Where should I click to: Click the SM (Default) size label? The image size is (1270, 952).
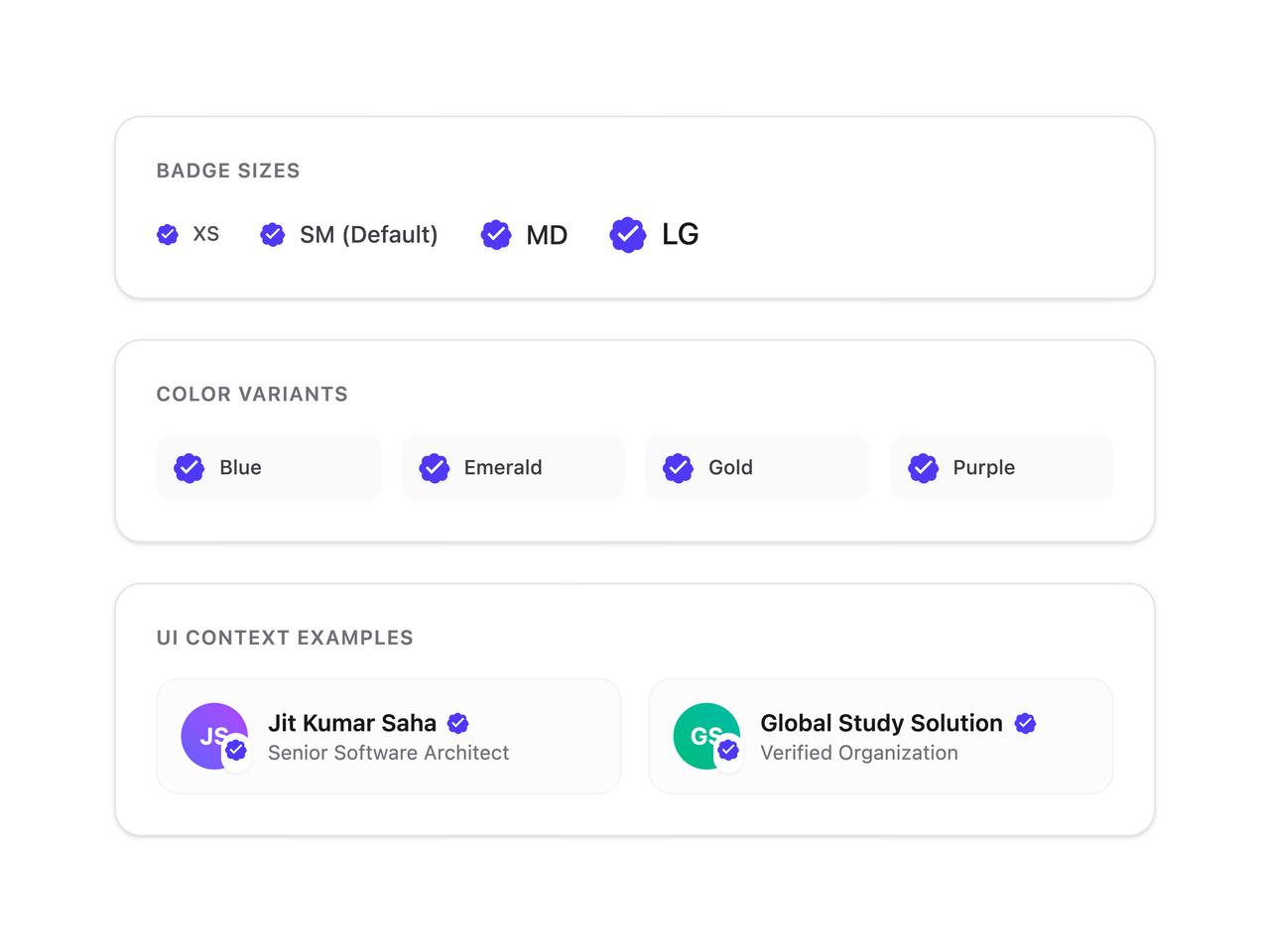pyautogui.click(x=369, y=235)
